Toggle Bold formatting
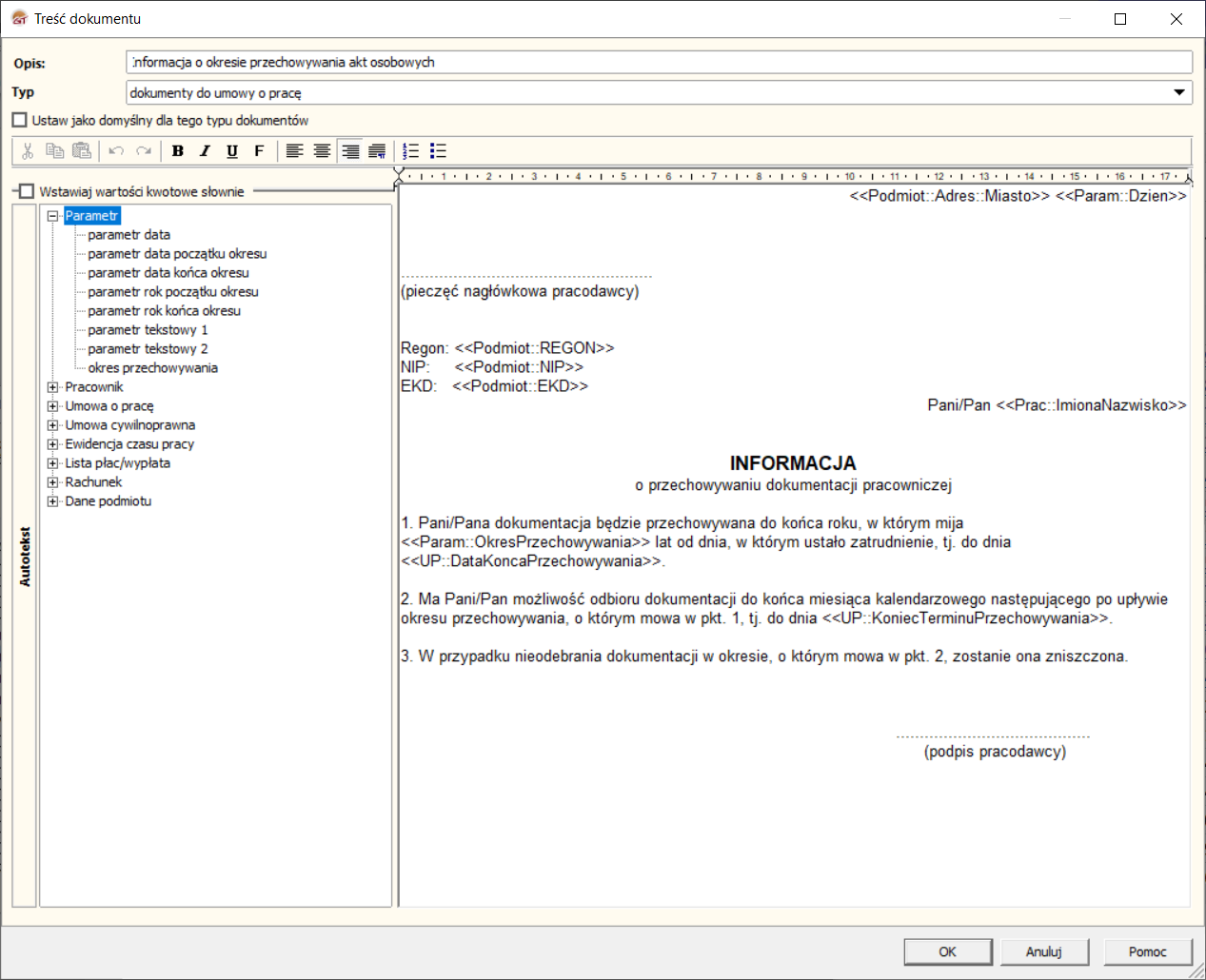1206x980 pixels. pos(178,151)
